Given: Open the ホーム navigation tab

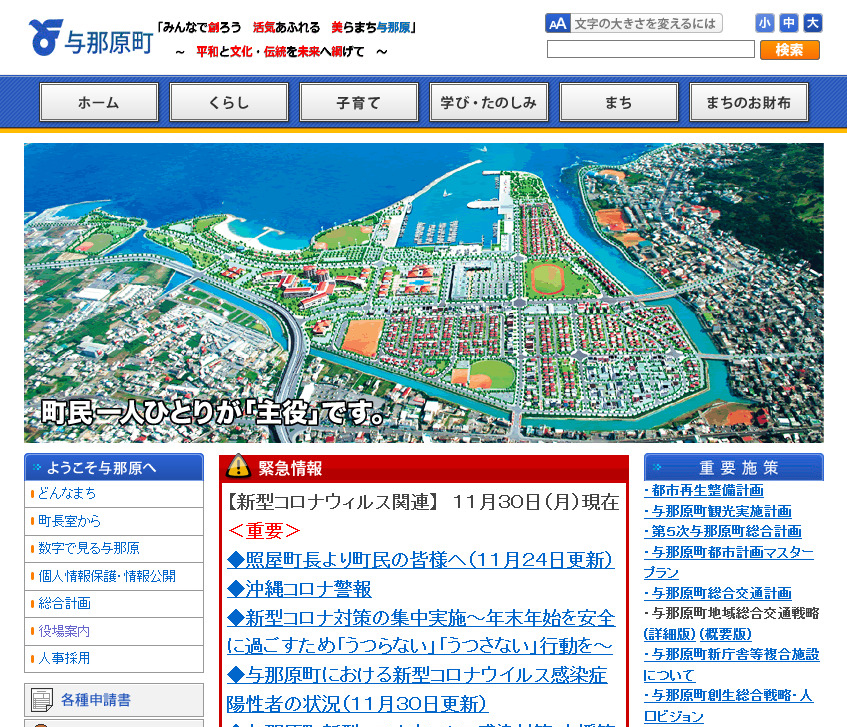Looking at the screenshot, I should tap(99, 102).
